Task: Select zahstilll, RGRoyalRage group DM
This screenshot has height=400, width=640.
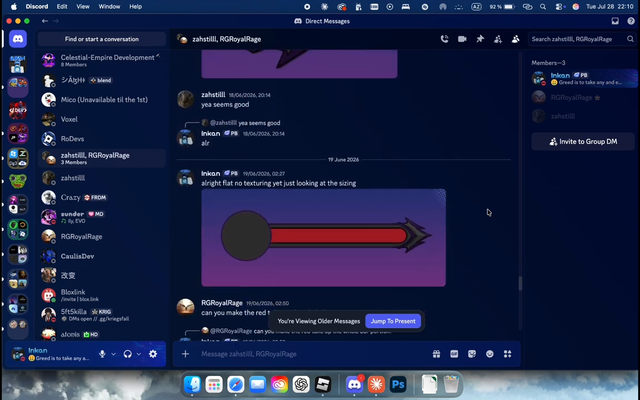Action: coord(102,158)
